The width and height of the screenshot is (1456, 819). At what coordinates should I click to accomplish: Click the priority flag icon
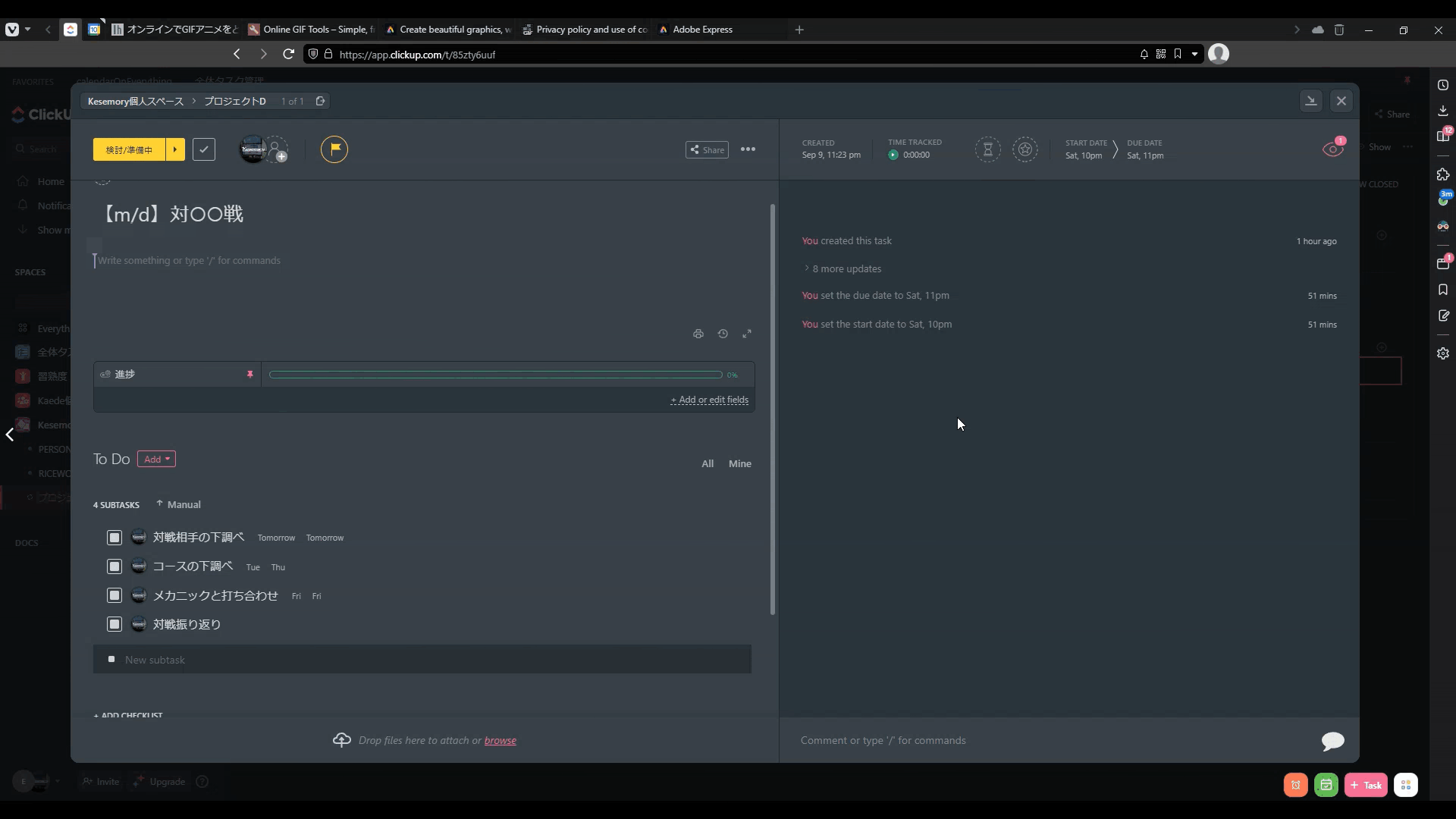click(334, 149)
